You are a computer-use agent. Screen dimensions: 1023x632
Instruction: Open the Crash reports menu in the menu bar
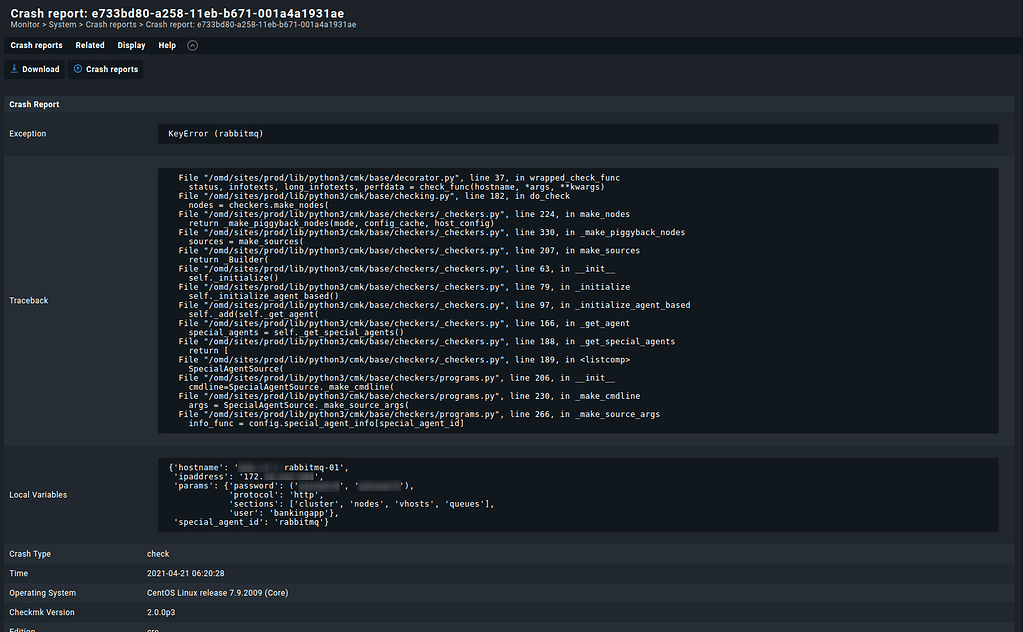coord(36,45)
